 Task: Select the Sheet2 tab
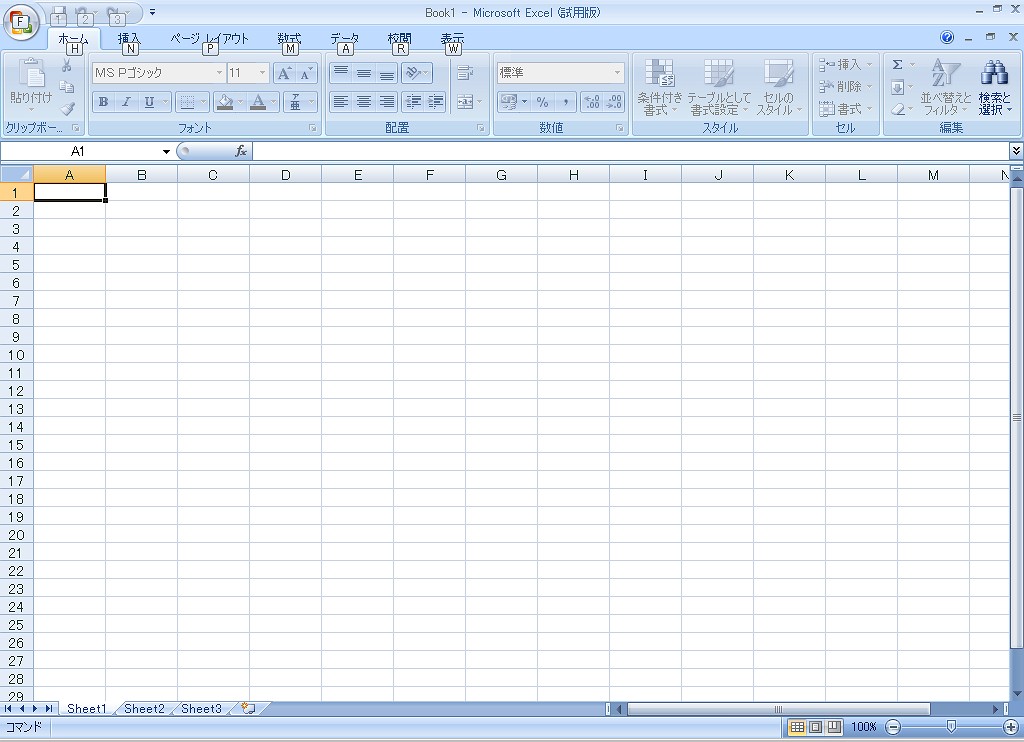(144, 709)
